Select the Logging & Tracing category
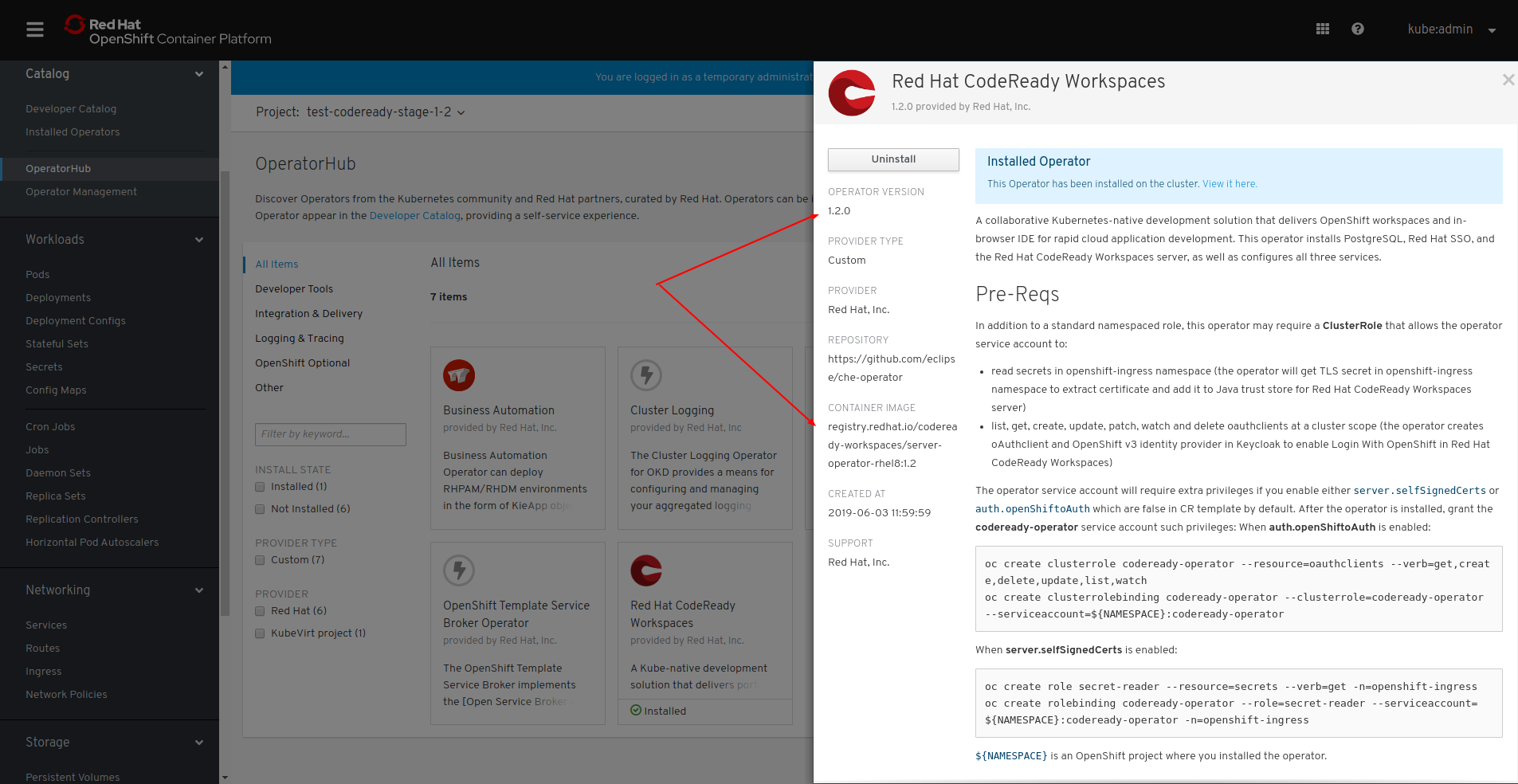Viewport: 1518px width, 784px height. 300,339
